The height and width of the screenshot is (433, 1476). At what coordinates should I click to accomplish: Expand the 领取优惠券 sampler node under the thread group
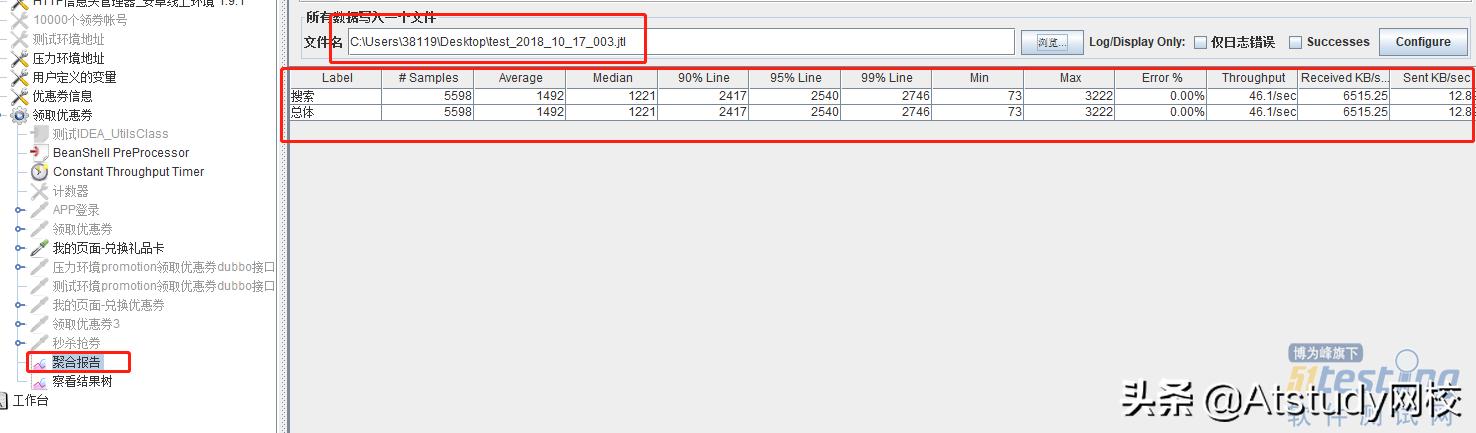[20, 229]
